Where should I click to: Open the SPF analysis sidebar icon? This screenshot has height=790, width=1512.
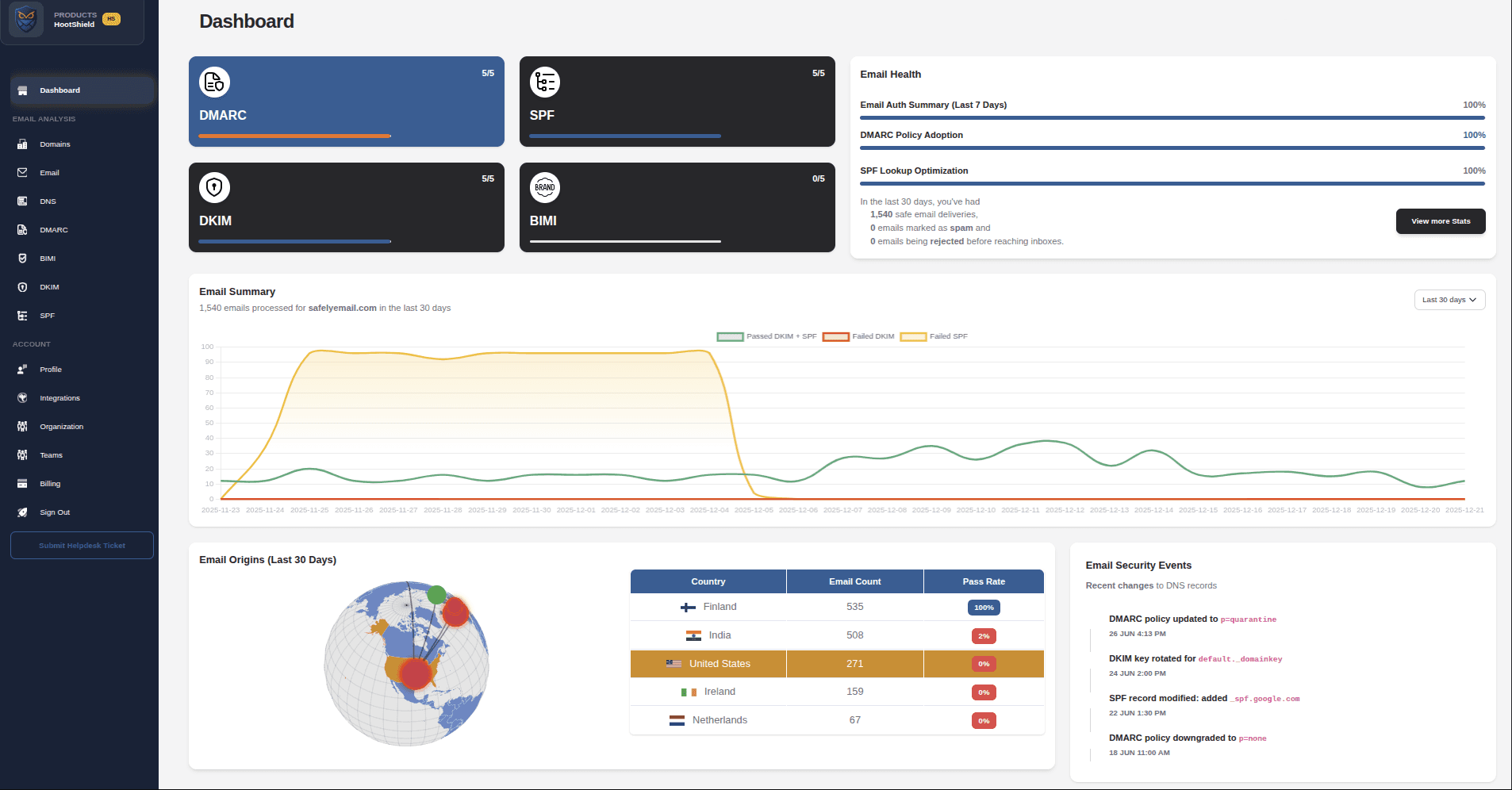tap(23, 315)
